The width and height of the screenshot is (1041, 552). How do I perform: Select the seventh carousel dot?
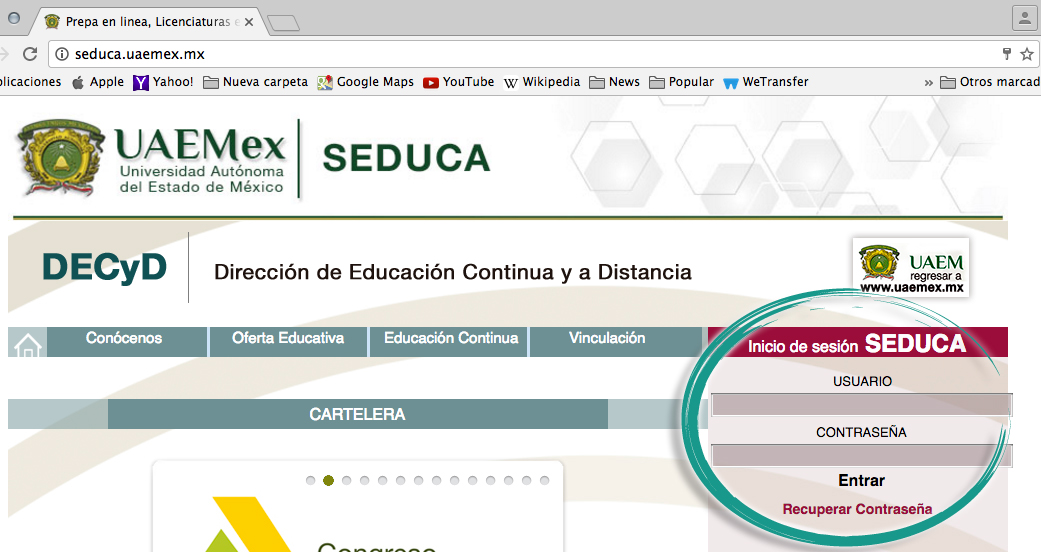tap(418, 480)
